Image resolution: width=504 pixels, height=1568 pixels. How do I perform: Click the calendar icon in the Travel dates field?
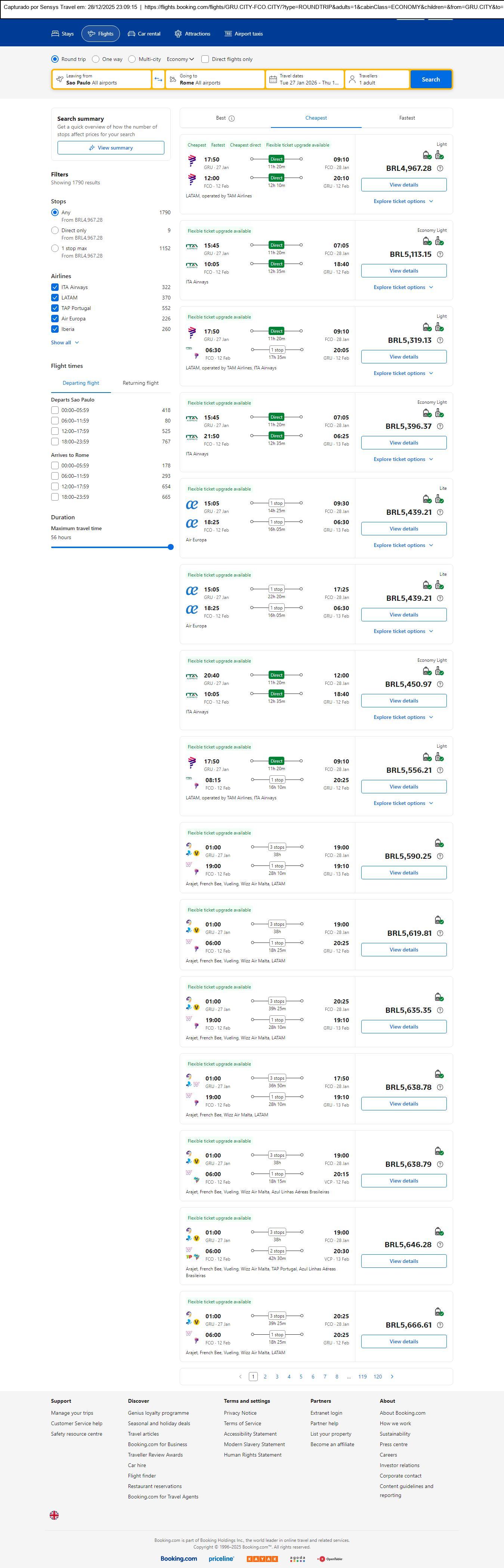point(273,80)
